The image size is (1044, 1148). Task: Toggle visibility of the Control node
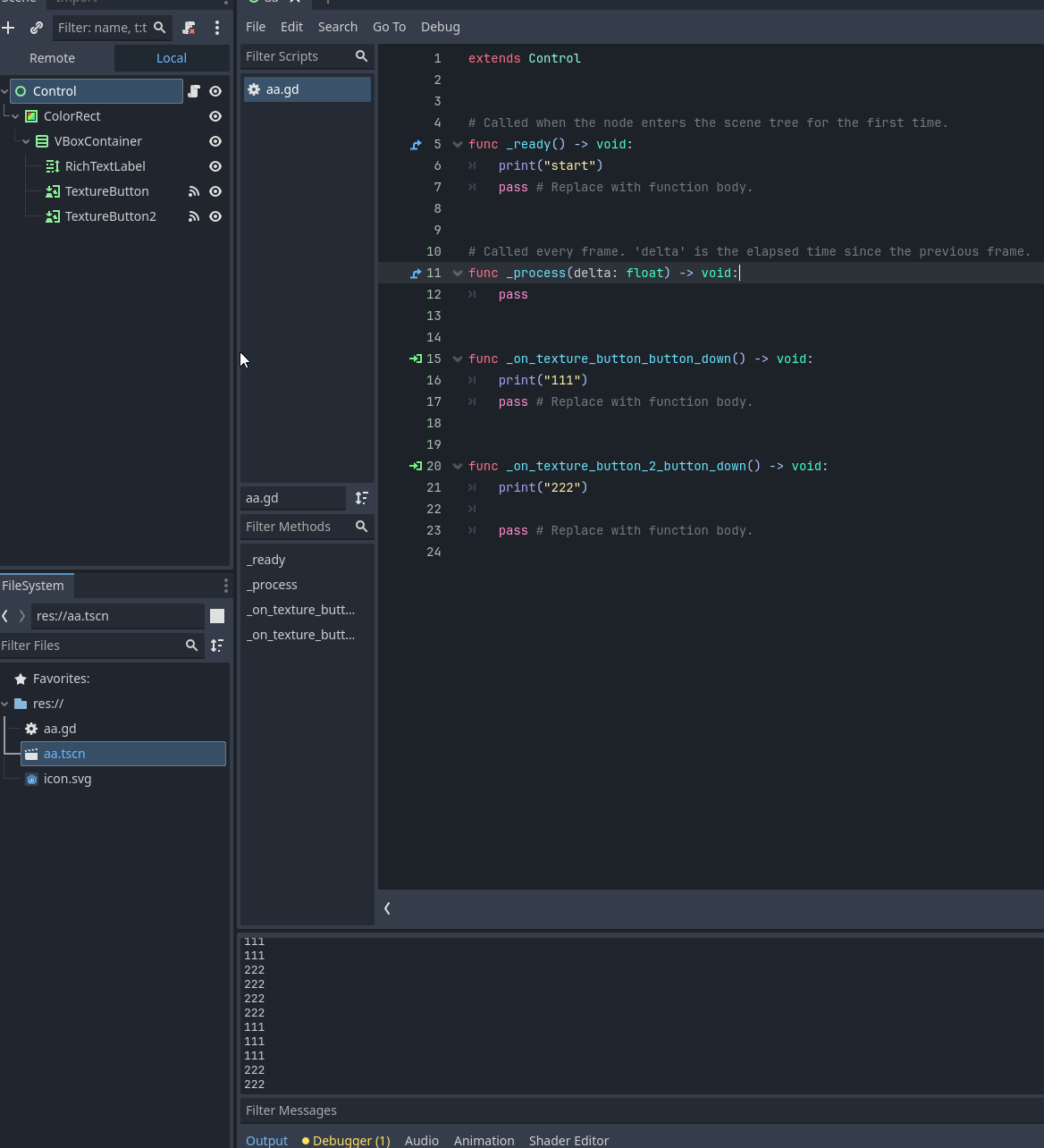click(x=215, y=91)
